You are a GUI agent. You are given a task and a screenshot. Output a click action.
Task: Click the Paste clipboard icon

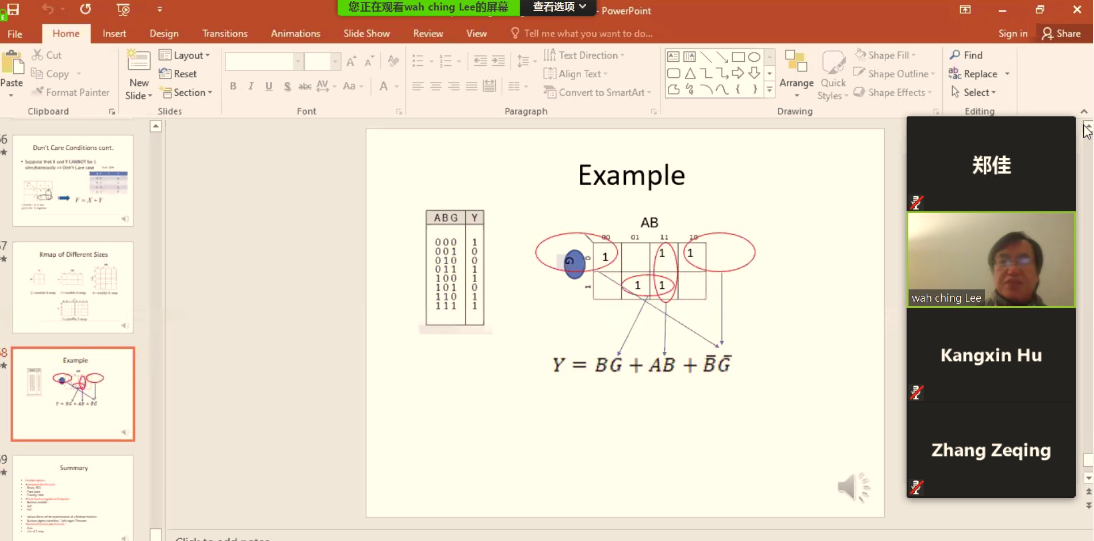13,68
